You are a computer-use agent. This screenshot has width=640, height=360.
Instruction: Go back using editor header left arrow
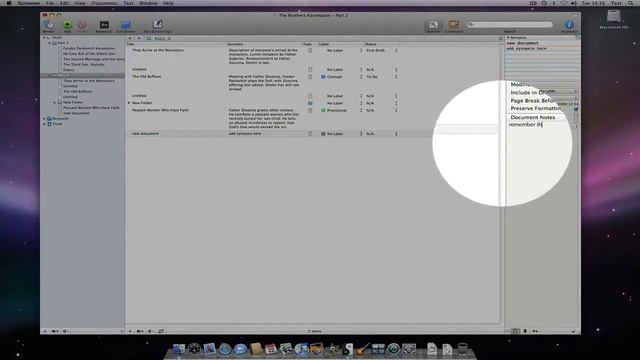point(130,38)
